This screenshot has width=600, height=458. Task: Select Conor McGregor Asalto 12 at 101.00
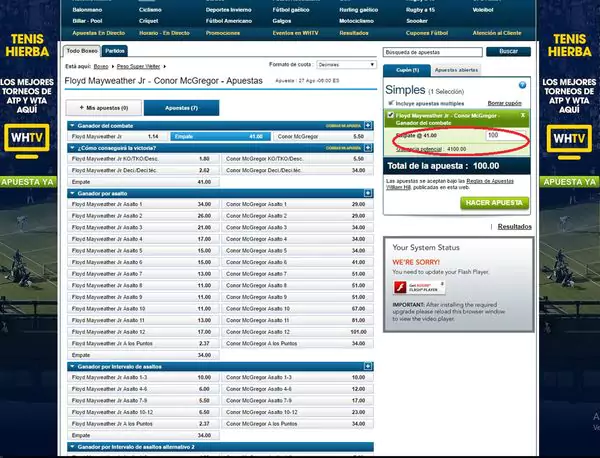297,332
